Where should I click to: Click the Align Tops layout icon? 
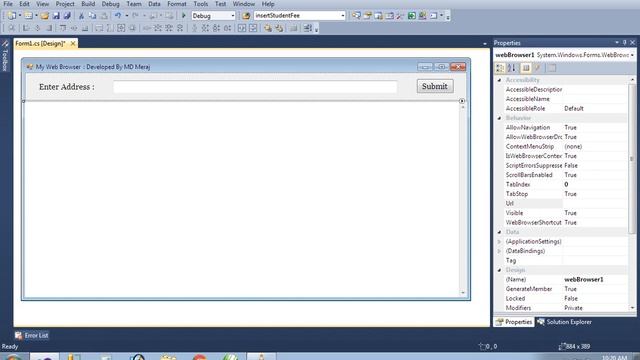(62, 28)
